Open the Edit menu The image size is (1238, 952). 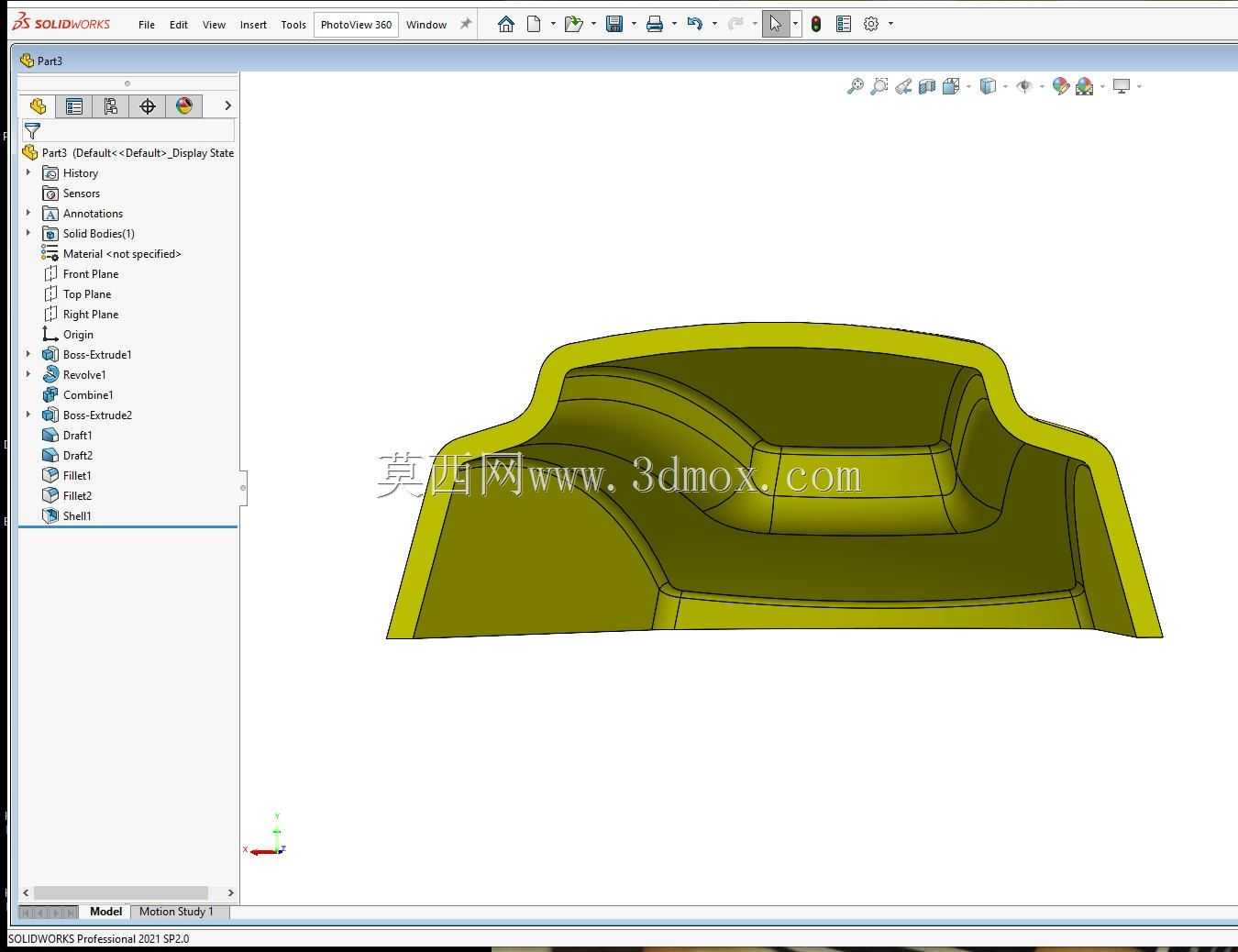pyautogui.click(x=179, y=25)
